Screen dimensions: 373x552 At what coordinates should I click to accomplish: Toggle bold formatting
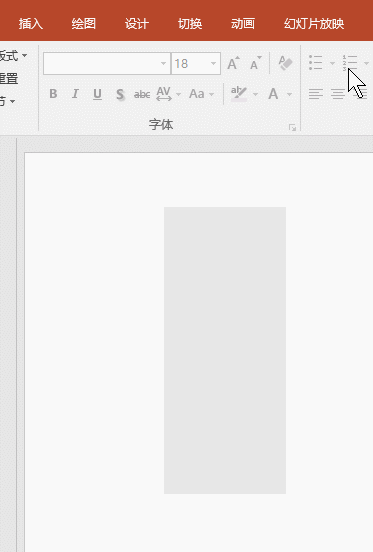click(53, 94)
